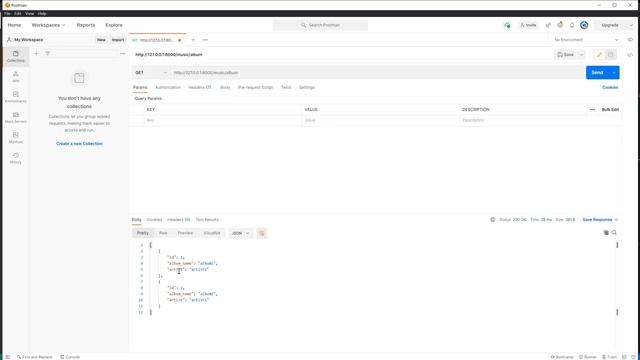This screenshot has height=360, width=640.
Task: Click the green sync status icon
Action: [507, 25]
